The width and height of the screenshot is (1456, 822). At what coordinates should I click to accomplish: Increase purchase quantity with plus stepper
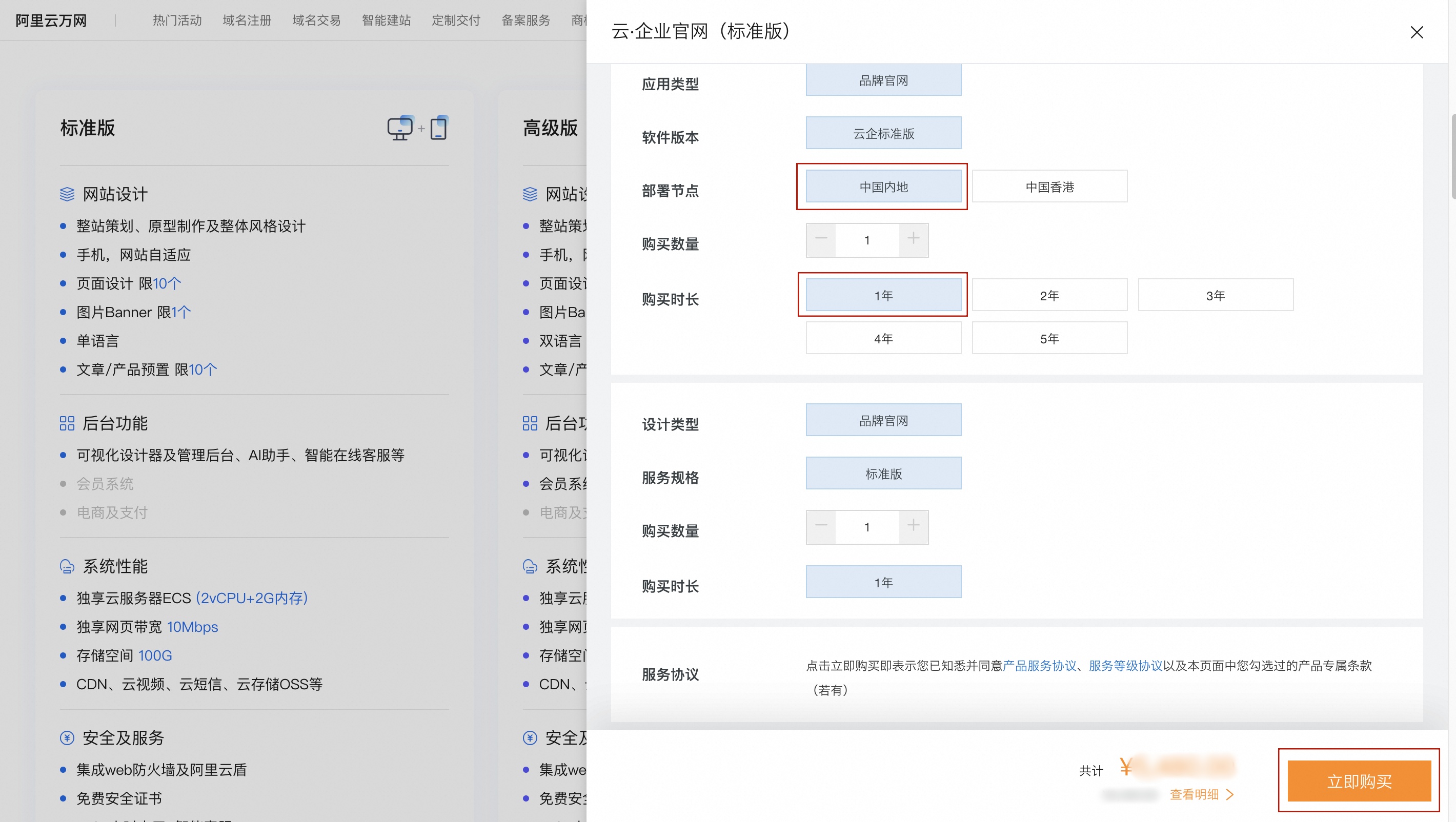913,239
